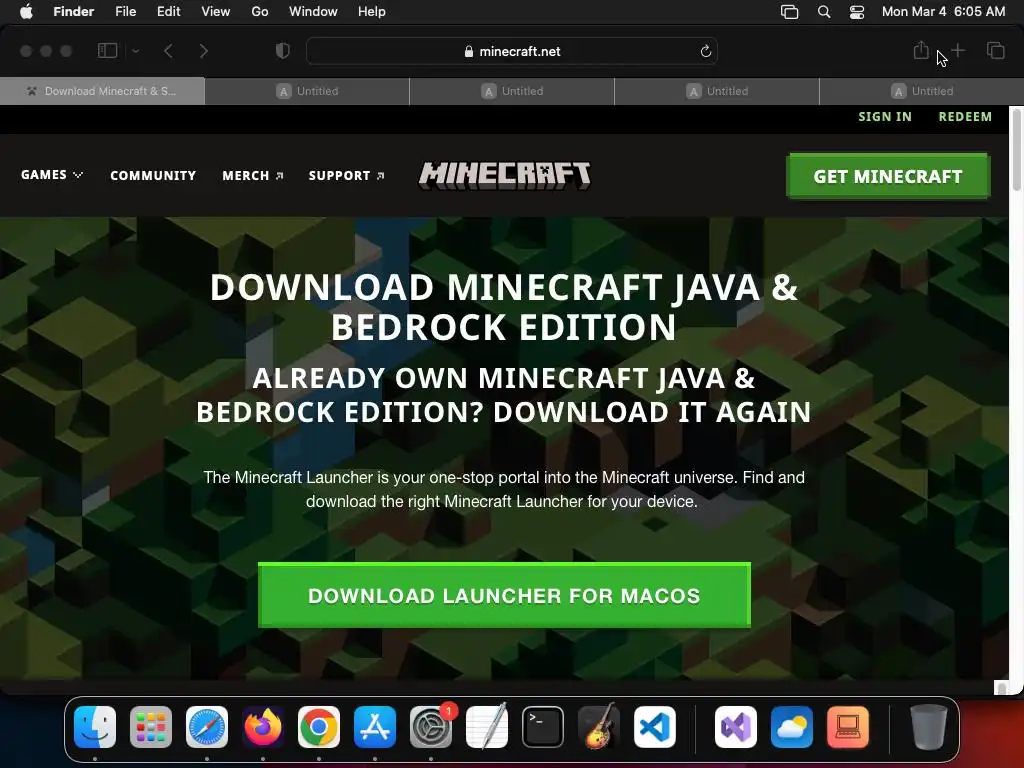The width and height of the screenshot is (1024, 768).
Task: Expand the sidebar tab group dropdown arrow
Action: pyautogui.click(x=135, y=51)
